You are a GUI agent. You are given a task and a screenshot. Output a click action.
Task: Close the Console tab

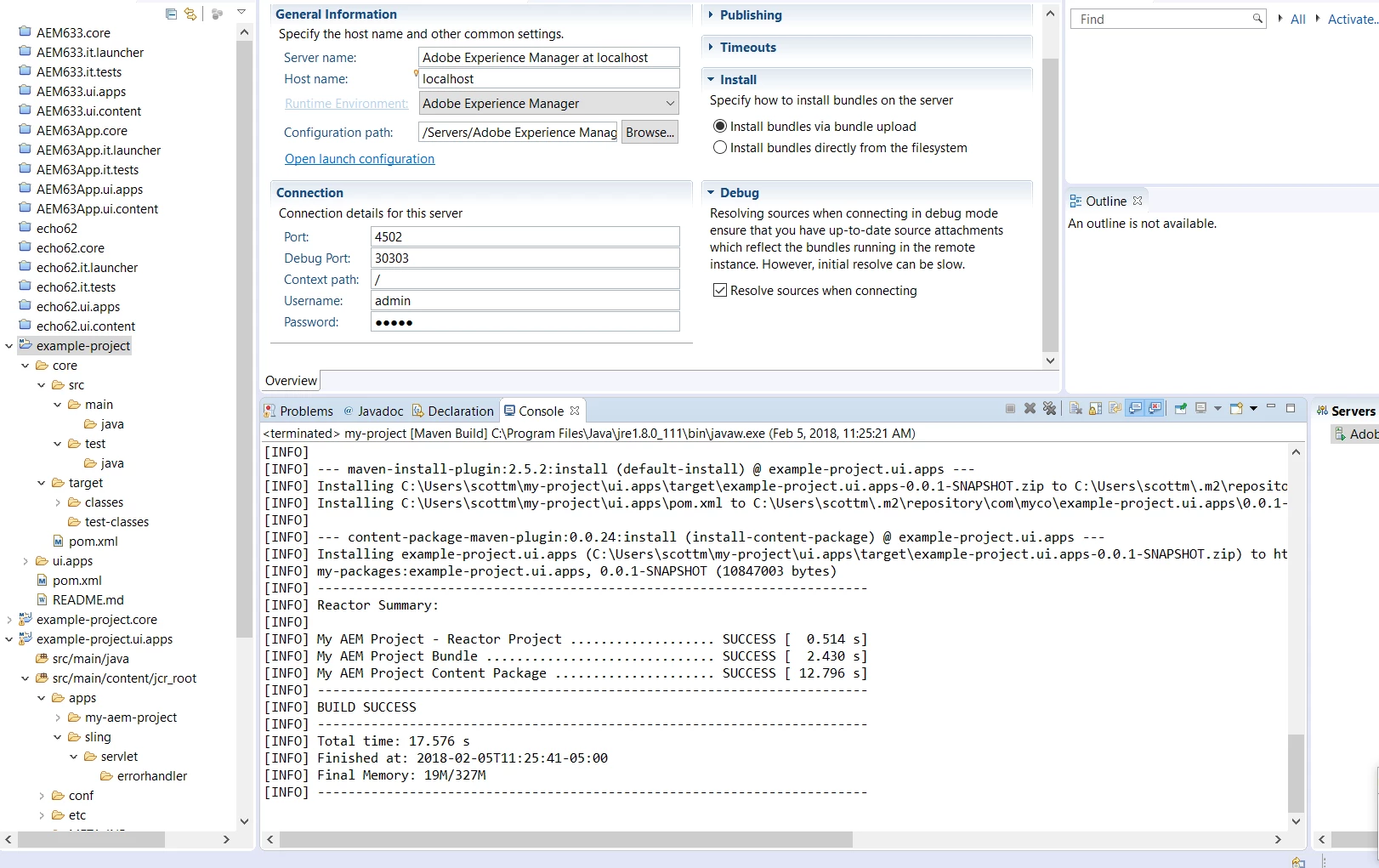[x=575, y=411]
